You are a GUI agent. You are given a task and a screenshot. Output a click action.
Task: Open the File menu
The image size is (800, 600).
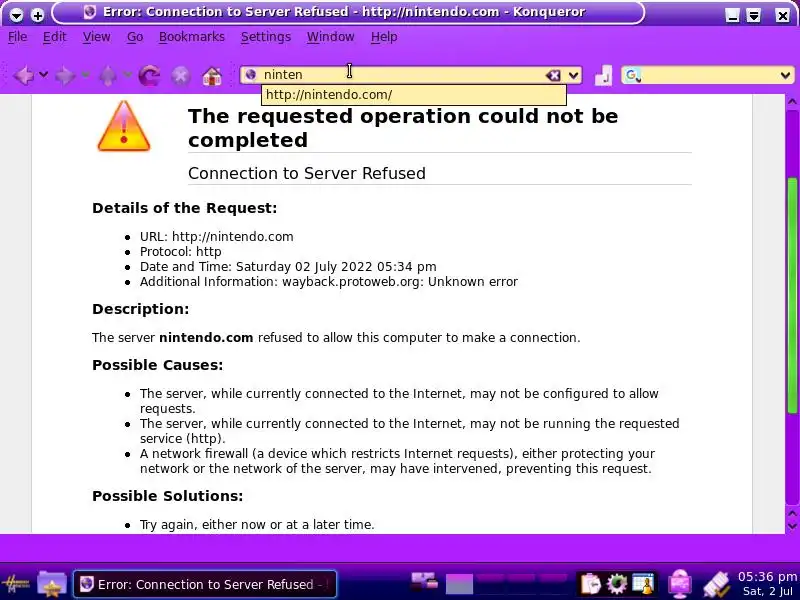(18, 37)
